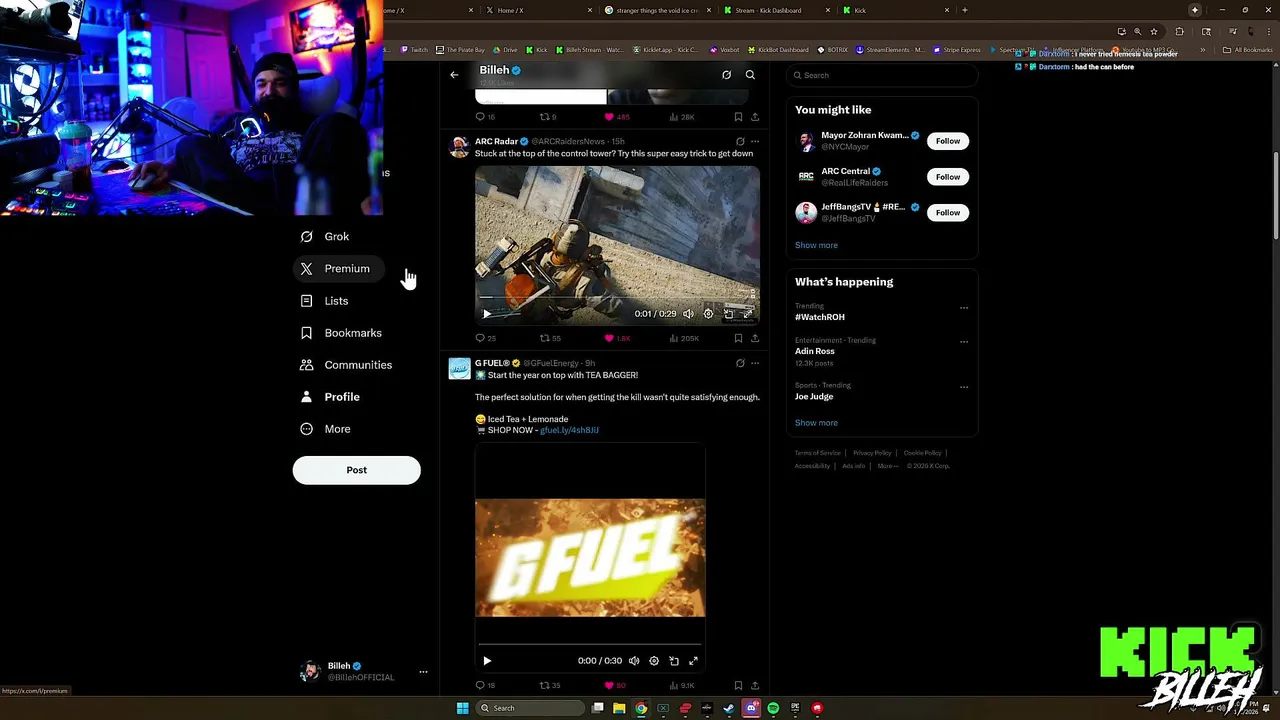Show more under What's happening
Viewport: 1280px width, 720px height.
(x=816, y=423)
